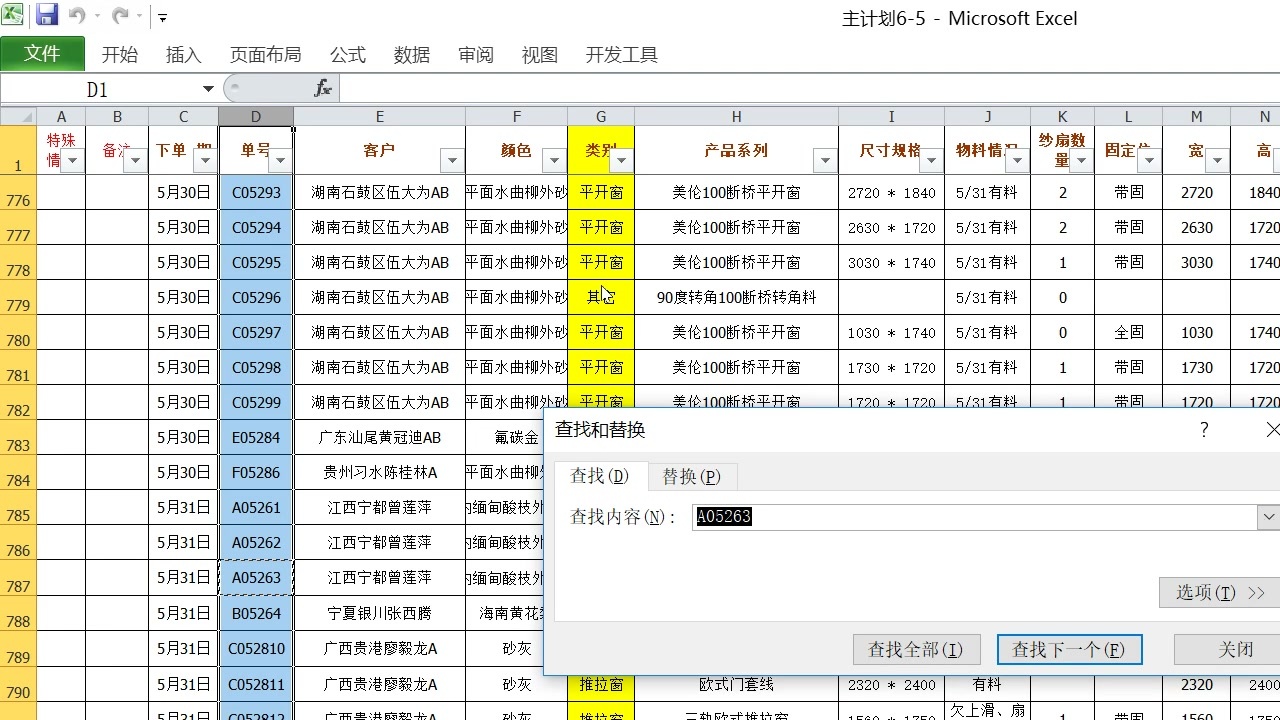Select column H header
The width and height of the screenshot is (1280, 720).
click(736, 117)
